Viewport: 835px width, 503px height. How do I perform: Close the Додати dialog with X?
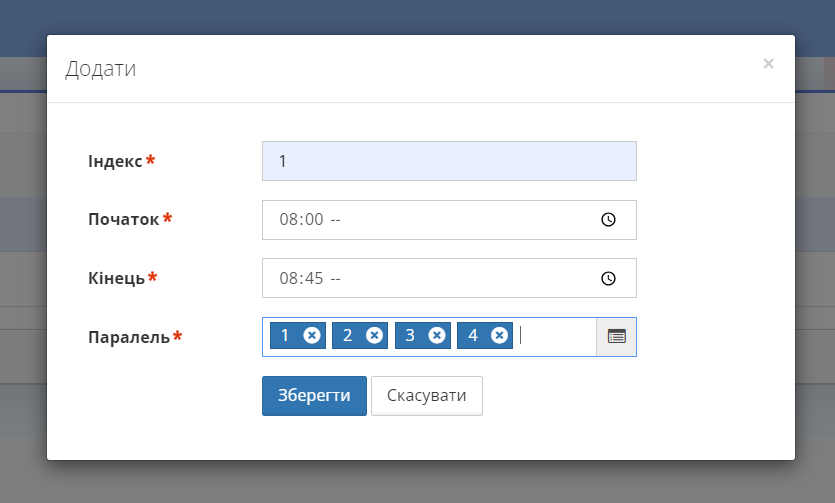[768, 64]
